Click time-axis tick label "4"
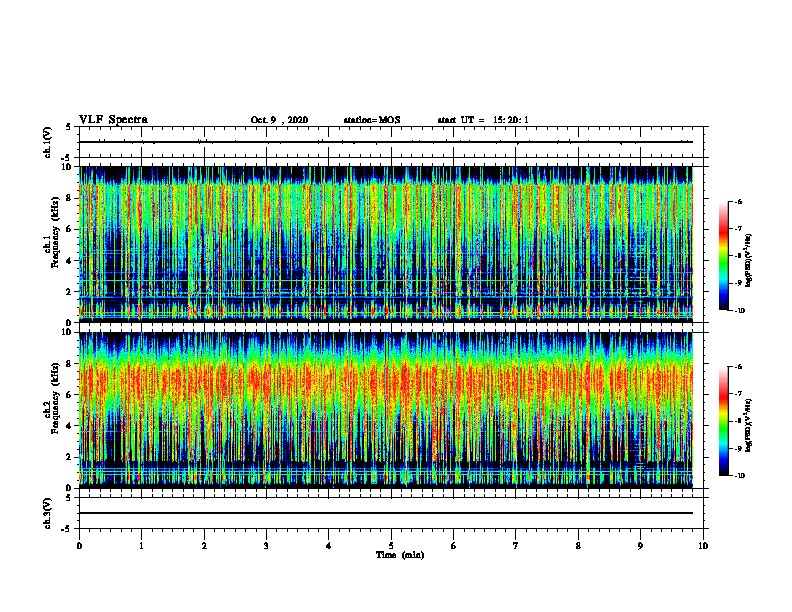This screenshot has height=612, width=792. click(x=329, y=546)
